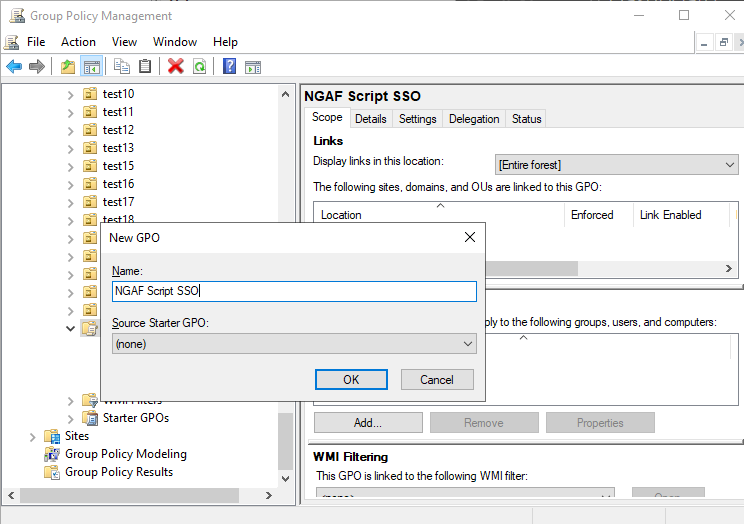This screenshot has width=744, height=524.
Task: Click the Back arrow toolbar icon
Action: click(x=14, y=67)
